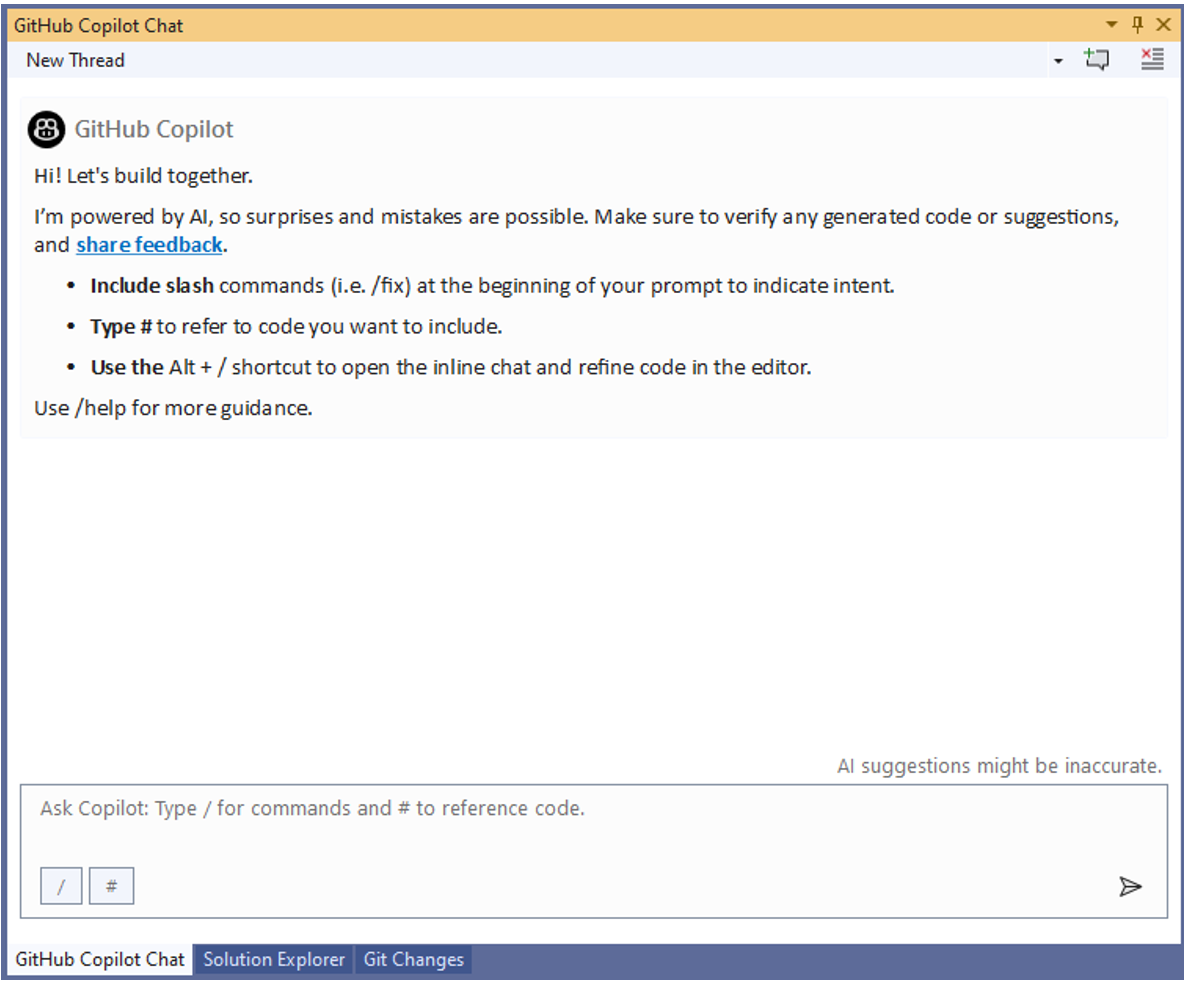The width and height of the screenshot is (1188, 982).
Task: Click the GitHub Copilot avatar logo
Action: pyautogui.click(x=46, y=130)
